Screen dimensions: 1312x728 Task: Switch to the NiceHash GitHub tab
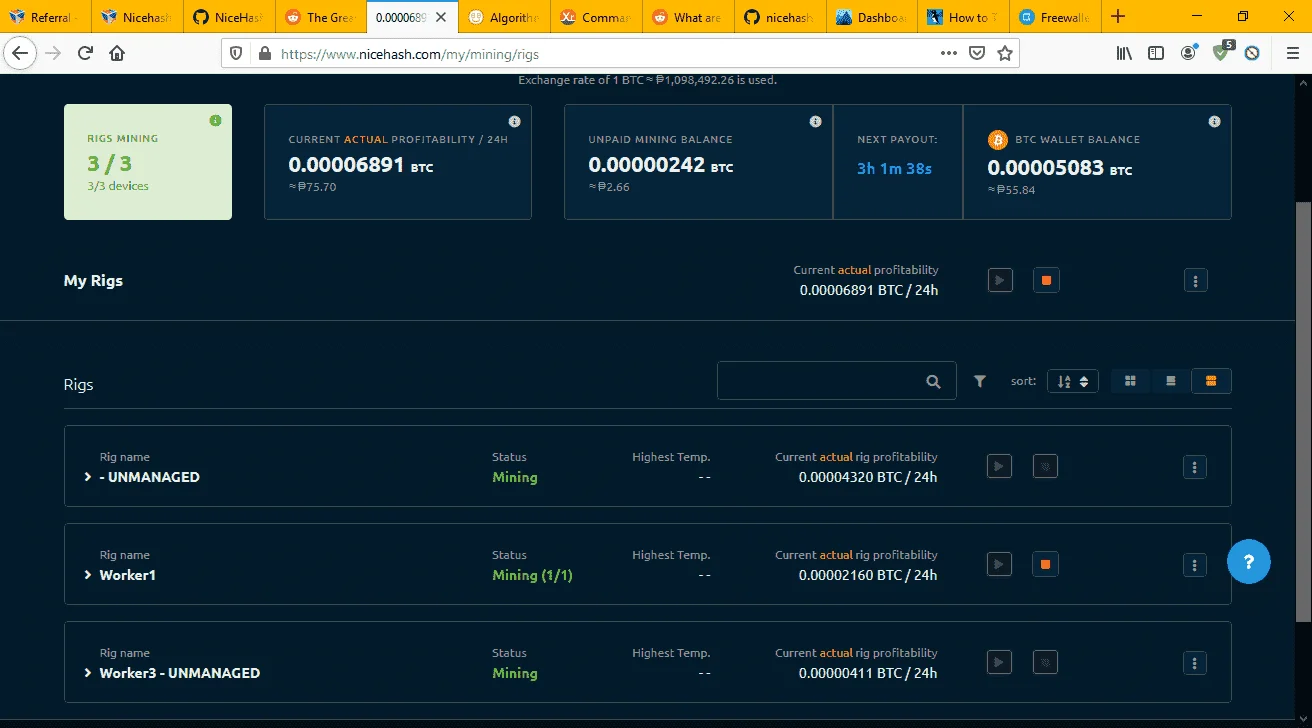point(229,17)
